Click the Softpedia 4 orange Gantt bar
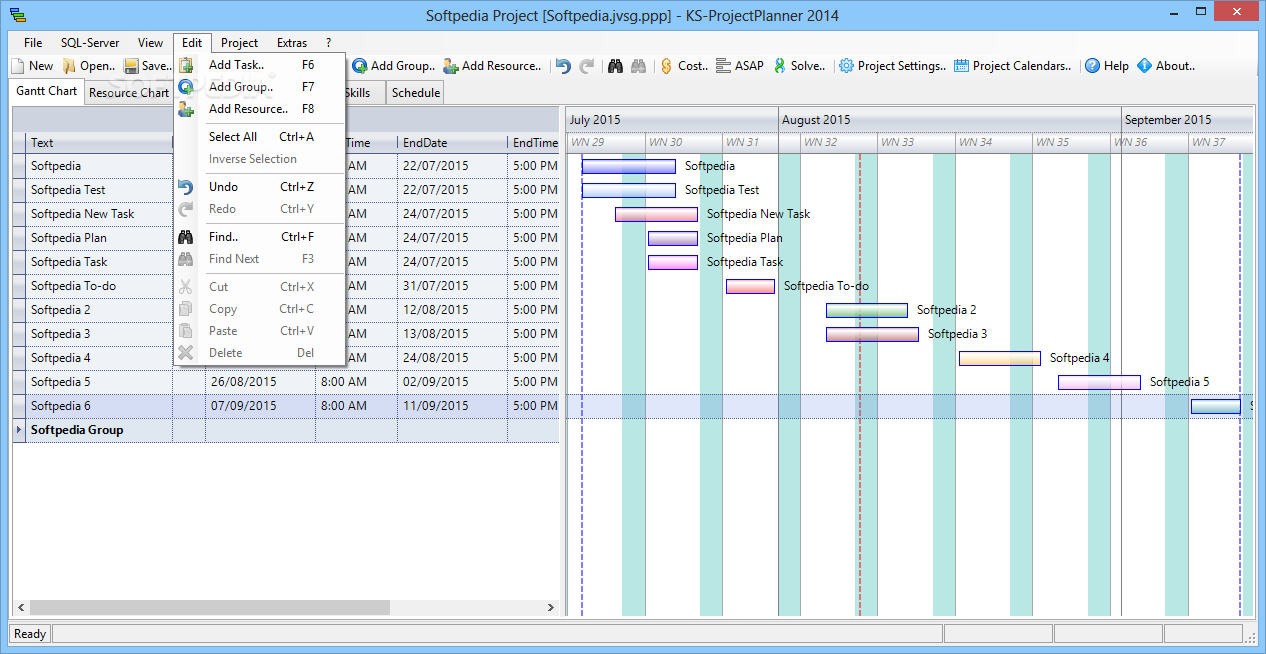The image size is (1266, 654). [1000, 358]
